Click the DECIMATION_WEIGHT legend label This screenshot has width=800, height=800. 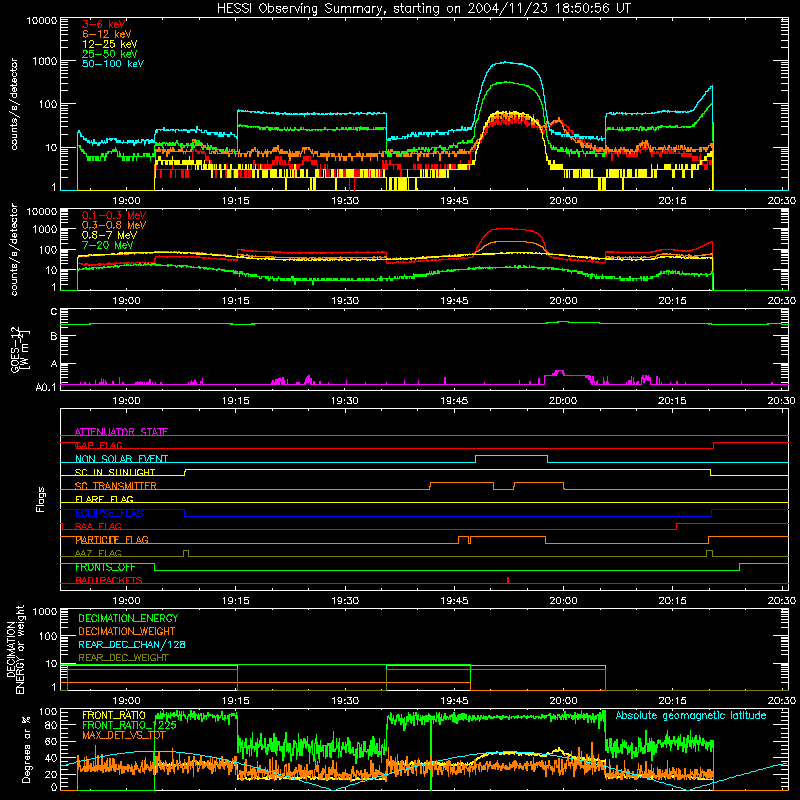[127, 631]
